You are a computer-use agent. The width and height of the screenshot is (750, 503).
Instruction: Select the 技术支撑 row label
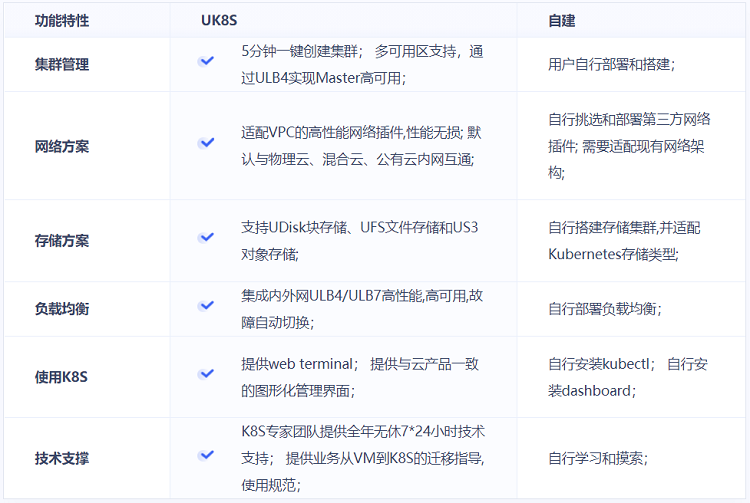coord(62,459)
